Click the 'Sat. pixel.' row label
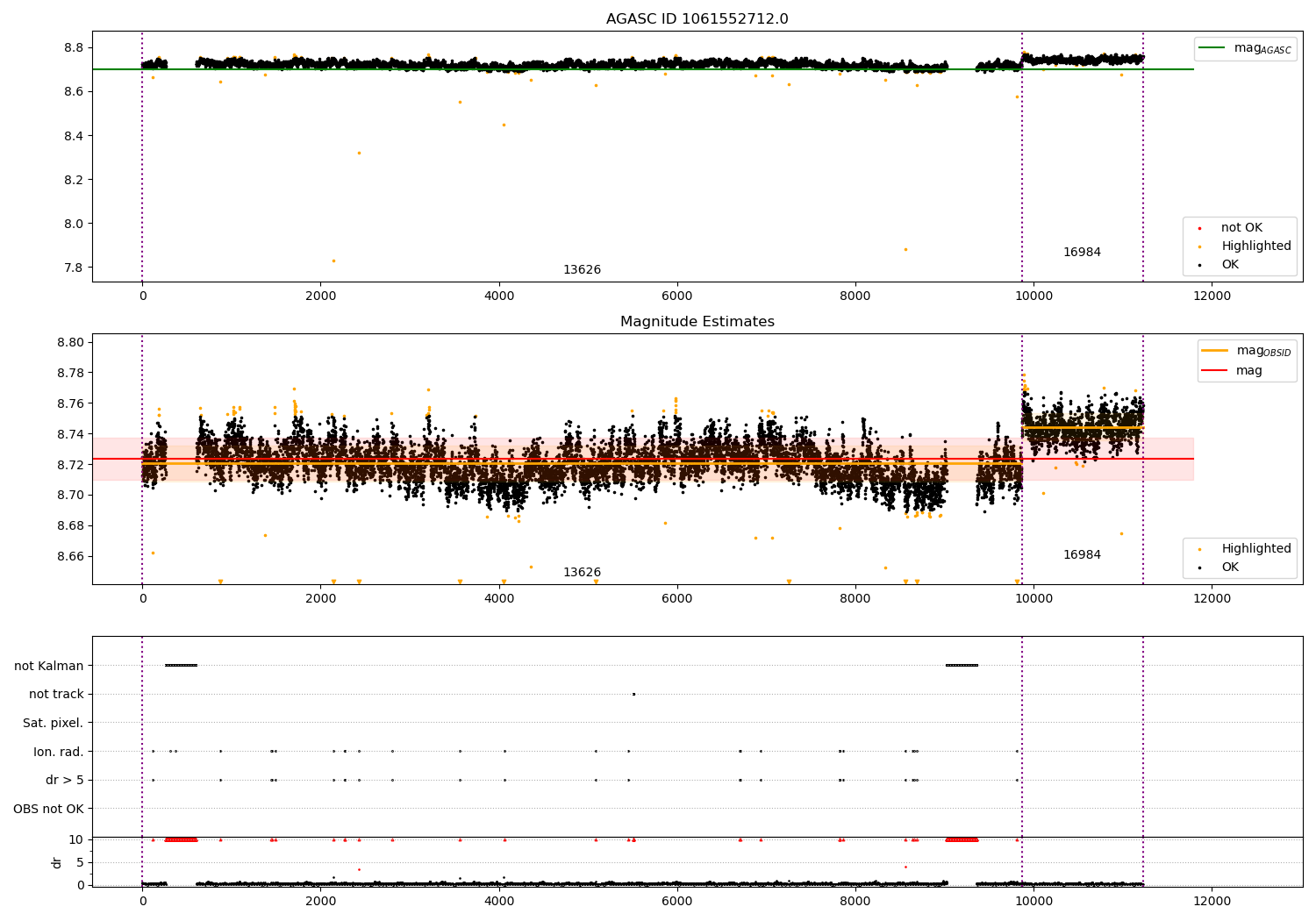The image size is (1316, 921). (54, 724)
